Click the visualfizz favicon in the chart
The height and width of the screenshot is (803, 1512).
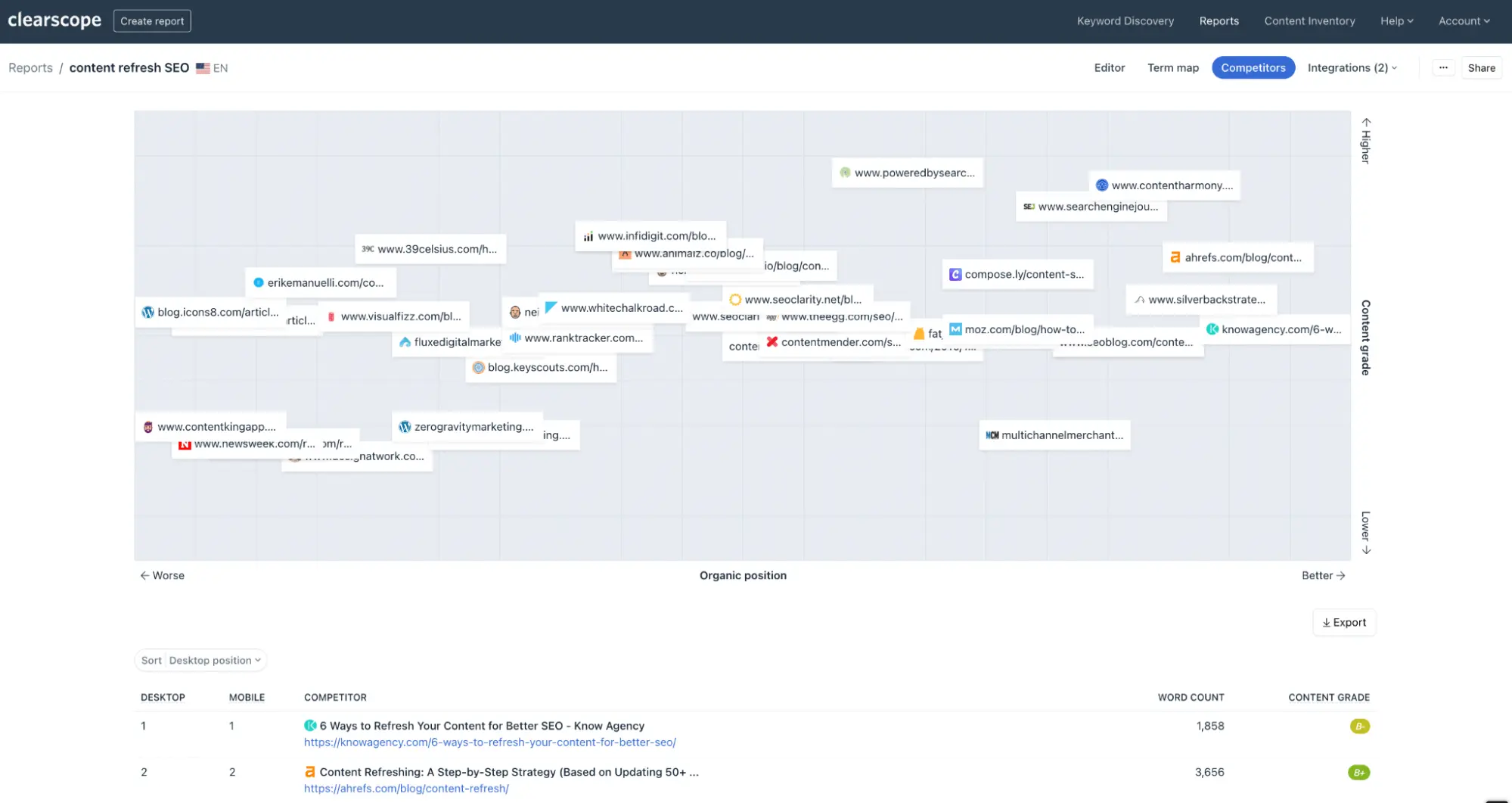point(331,316)
